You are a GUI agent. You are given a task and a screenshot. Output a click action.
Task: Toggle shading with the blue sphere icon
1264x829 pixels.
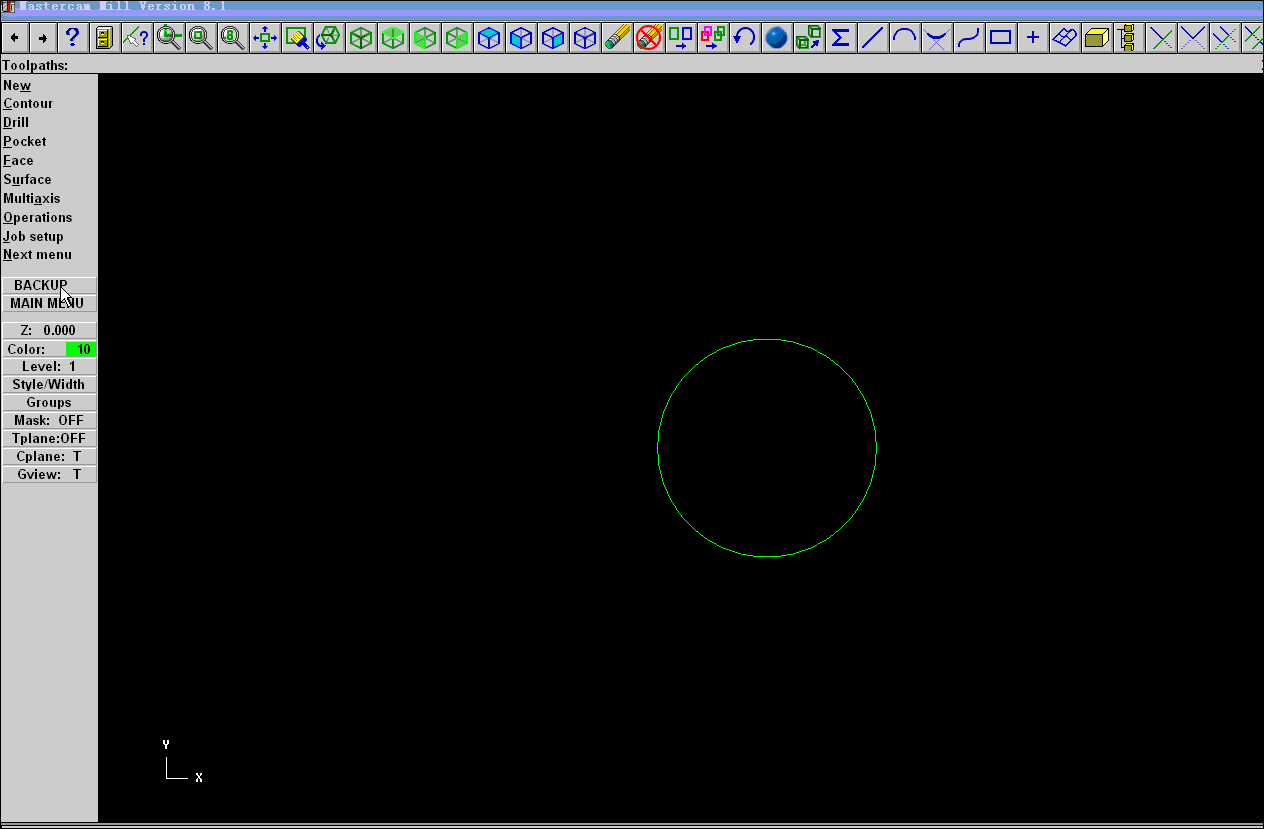[776, 38]
